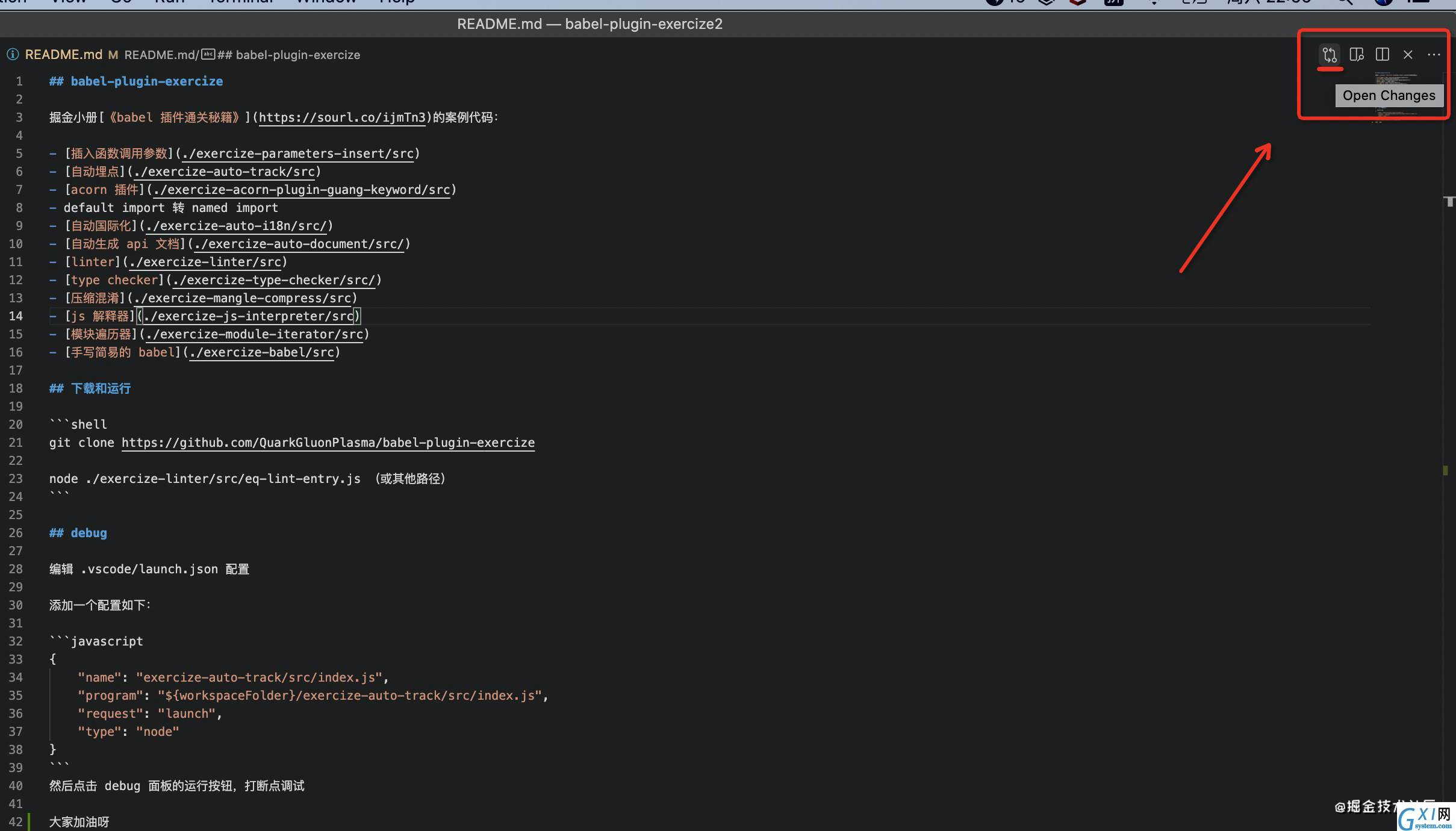Click the '## babel-plugin-exercize' heading on line 1
Image resolution: width=1456 pixels, height=831 pixels.
(136, 81)
